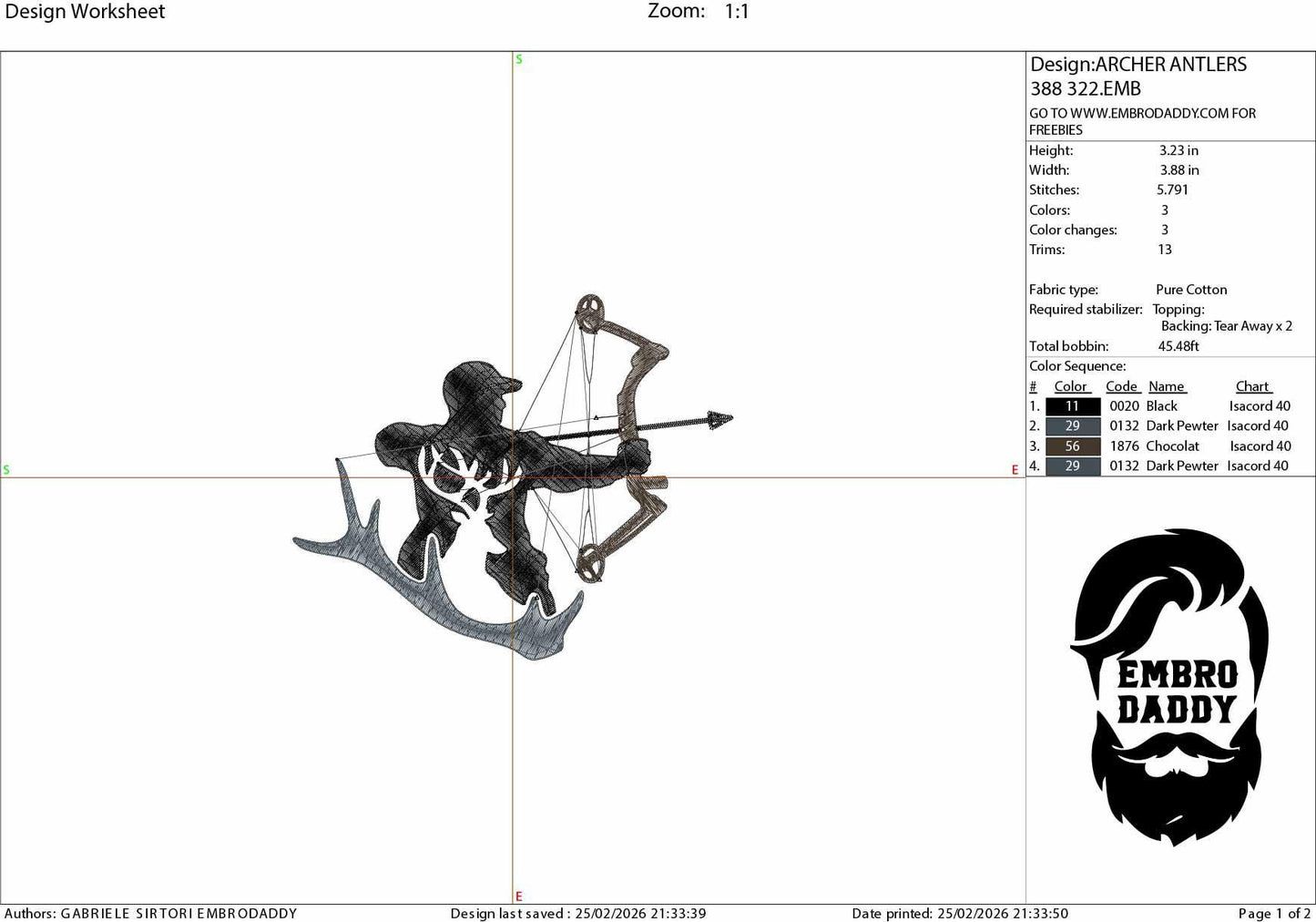Click the 'Page 1 of 2' indicator
1316x922 pixels.
point(1274,913)
